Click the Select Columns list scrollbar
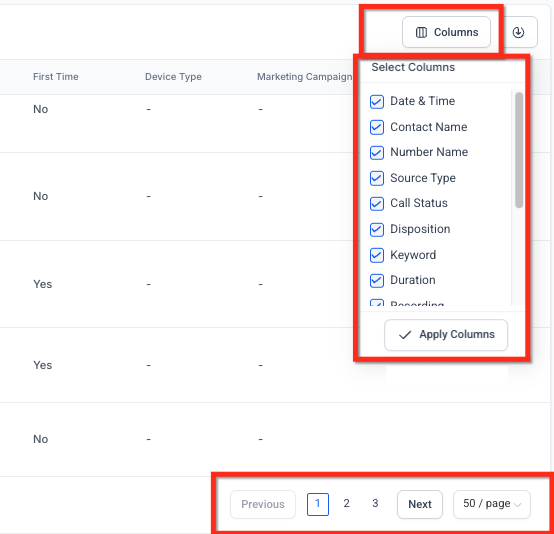 click(x=519, y=150)
